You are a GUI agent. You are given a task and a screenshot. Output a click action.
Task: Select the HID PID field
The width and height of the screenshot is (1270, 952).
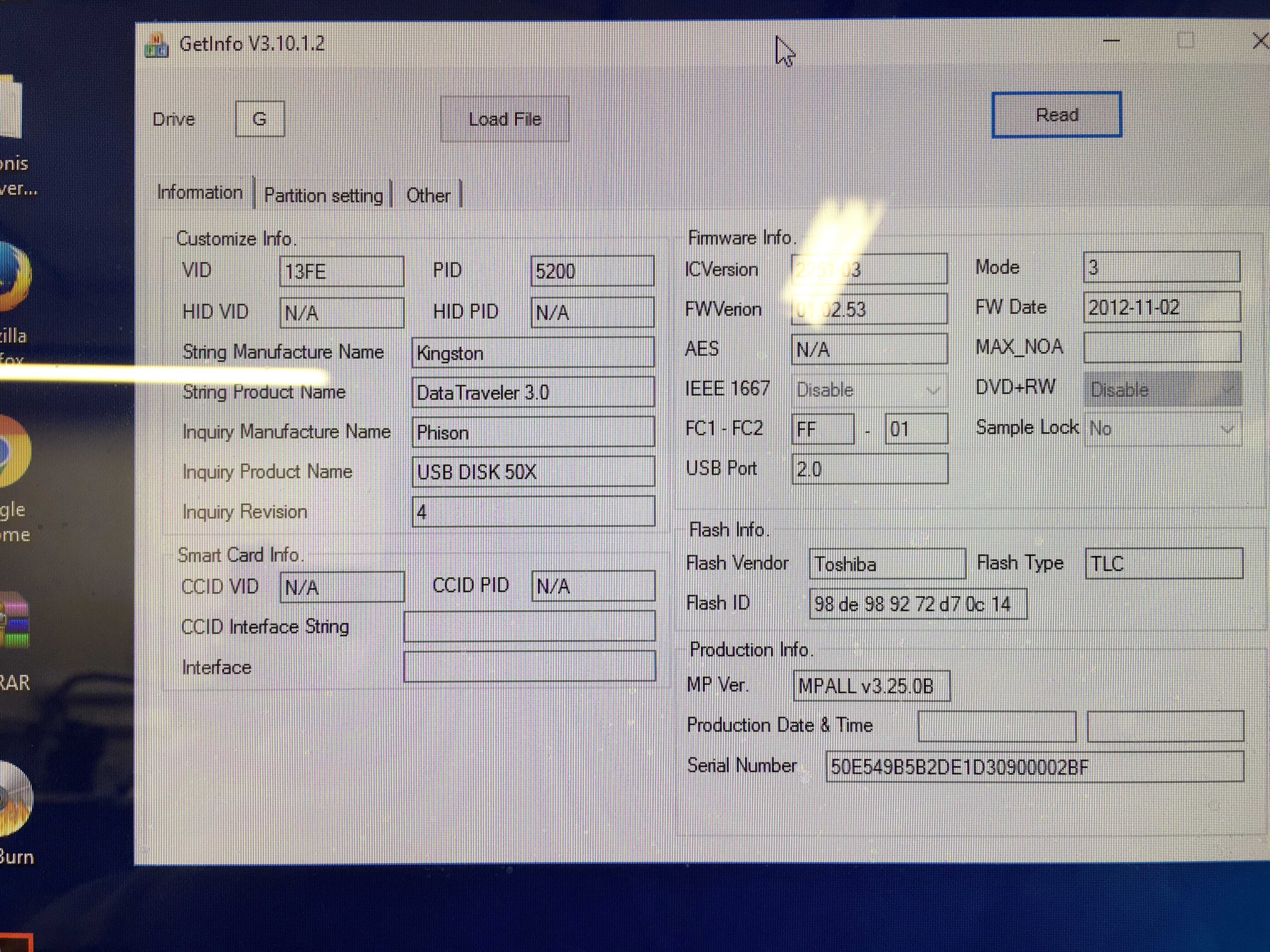pos(592,312)
